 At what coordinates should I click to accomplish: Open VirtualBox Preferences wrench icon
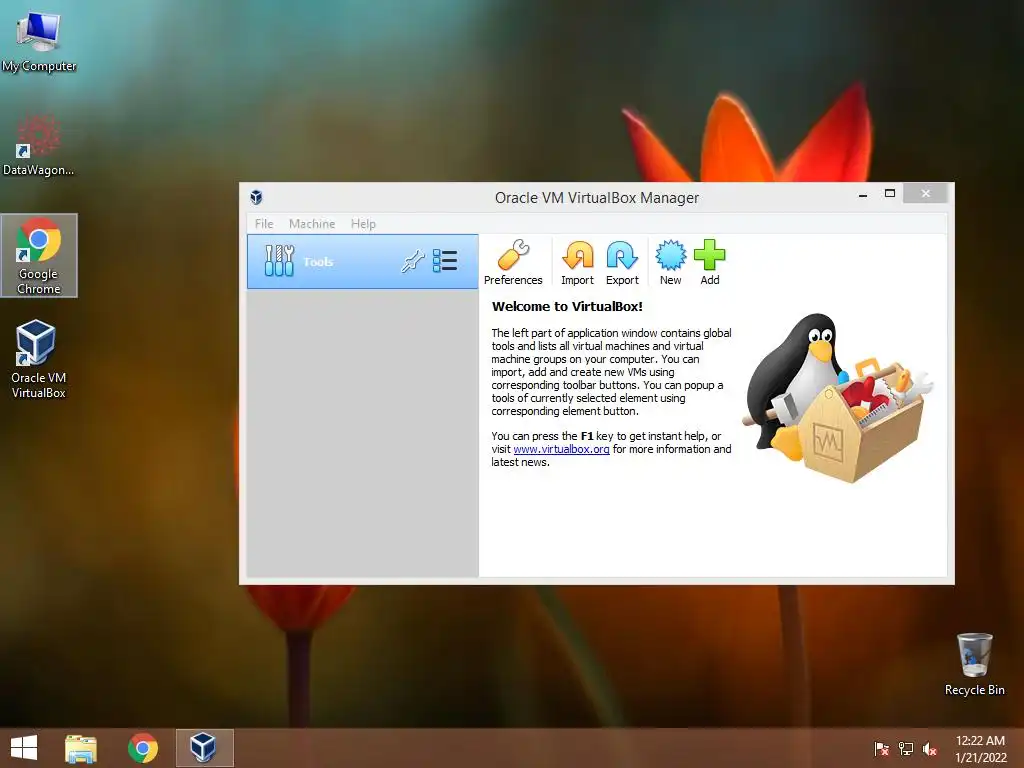point(513,255)
